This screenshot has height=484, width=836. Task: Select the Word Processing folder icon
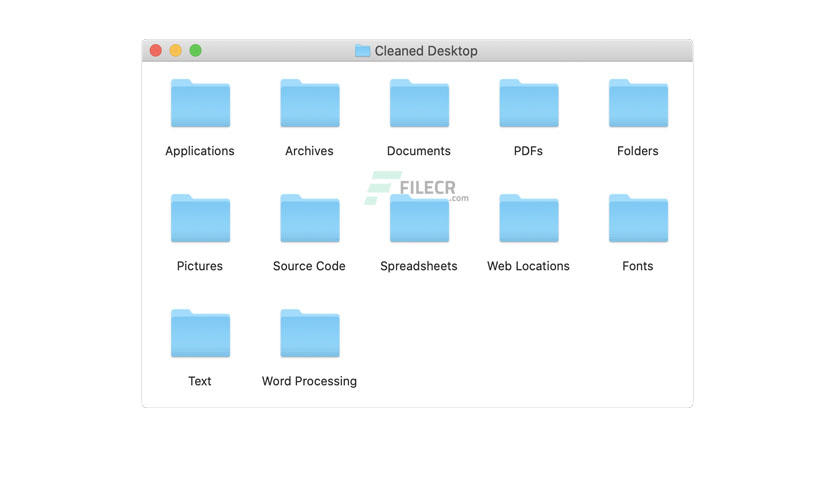pos(310,334)
